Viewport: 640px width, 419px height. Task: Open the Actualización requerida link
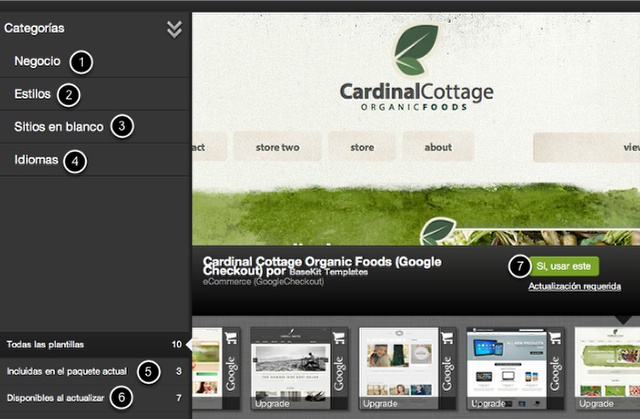[574, 286]
